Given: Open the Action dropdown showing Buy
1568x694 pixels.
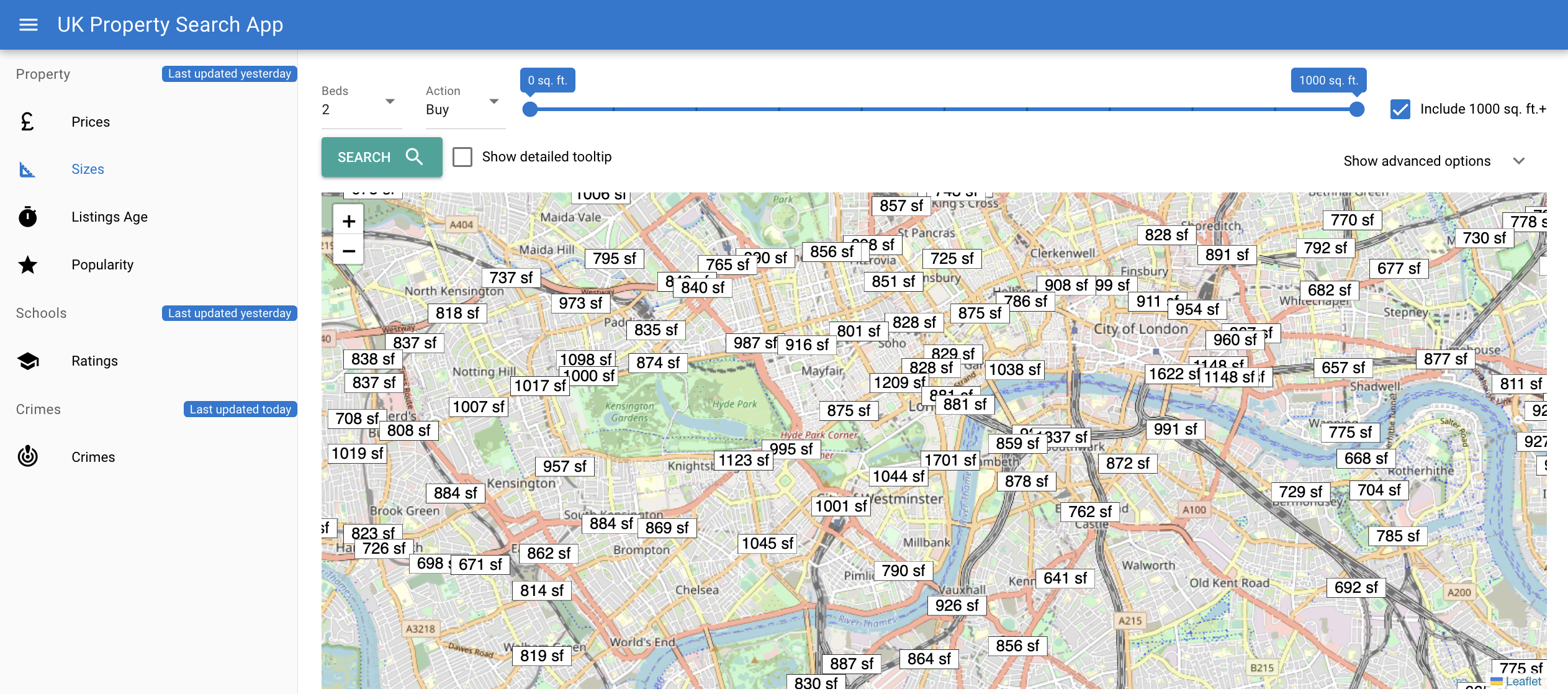Looking at the screenshot, I should tap(466, 109).
